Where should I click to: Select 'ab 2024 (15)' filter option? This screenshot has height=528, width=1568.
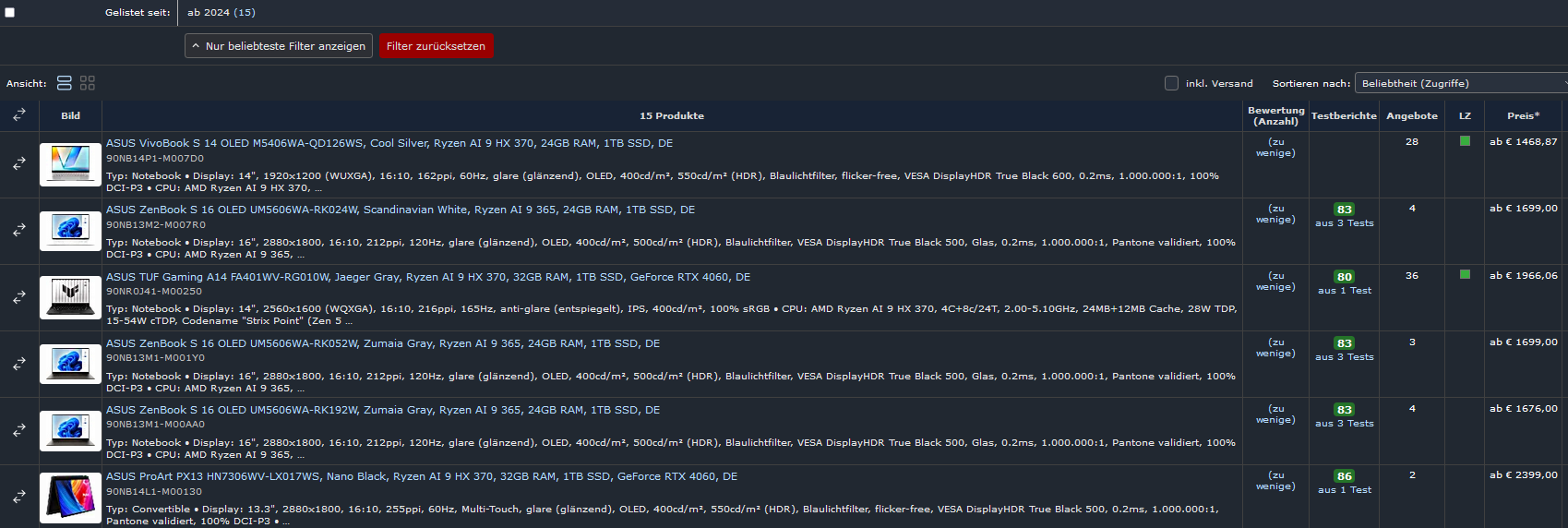coord(221,12)
